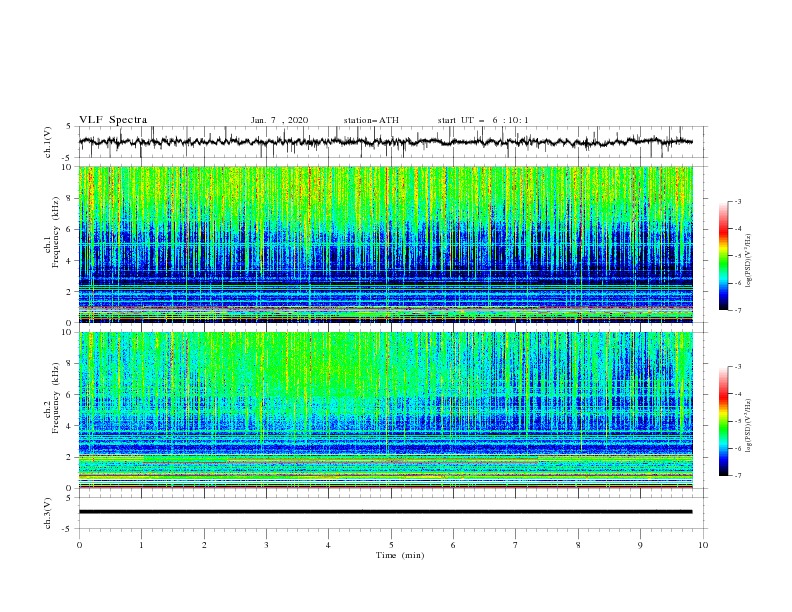Viewport: 792px width, 612px height.
Task: Click the ch.3 voltage flat trace line
Action: (385, 512)
